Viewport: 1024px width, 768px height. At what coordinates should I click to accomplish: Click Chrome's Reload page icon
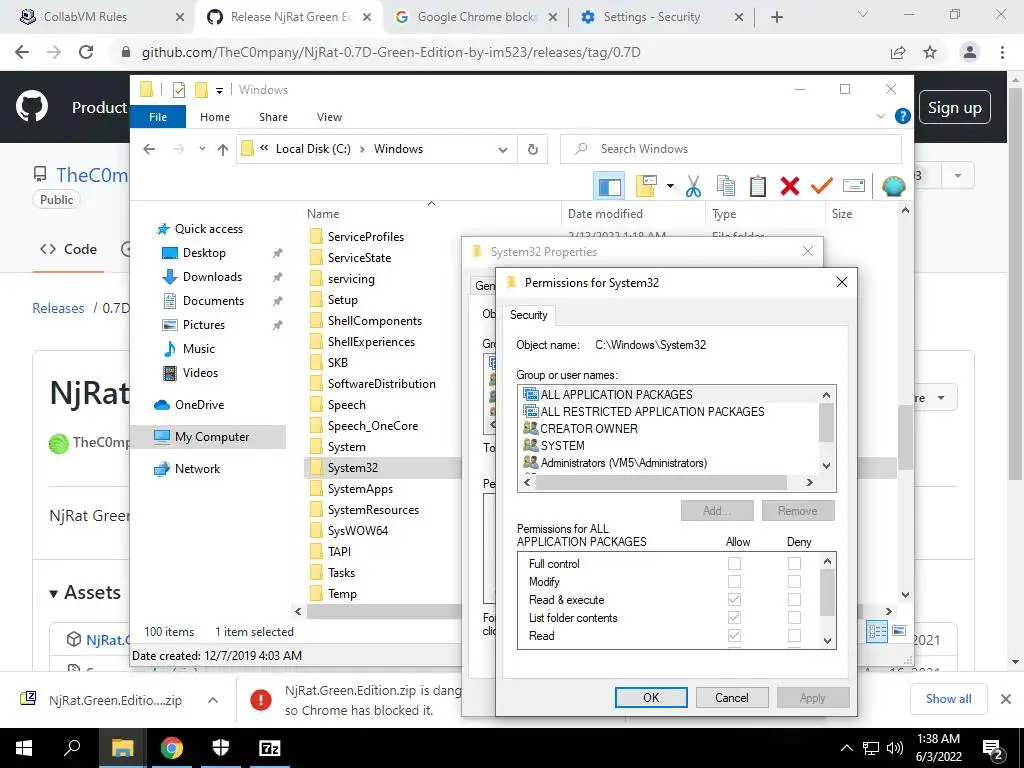(86, 52)
